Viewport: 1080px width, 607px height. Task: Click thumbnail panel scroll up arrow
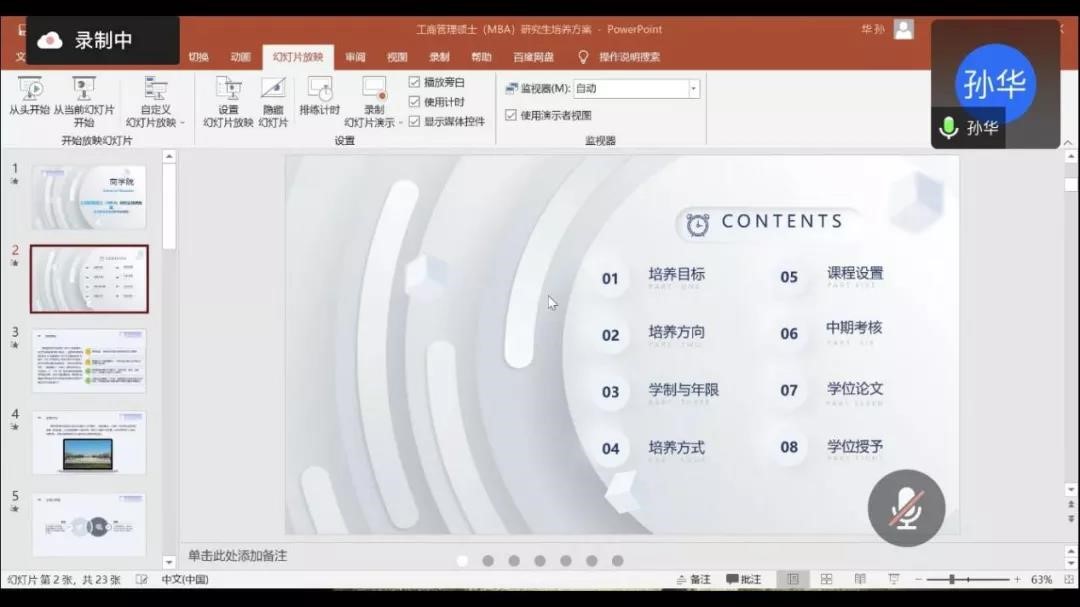pyautogui.click(x=169, y=157)
